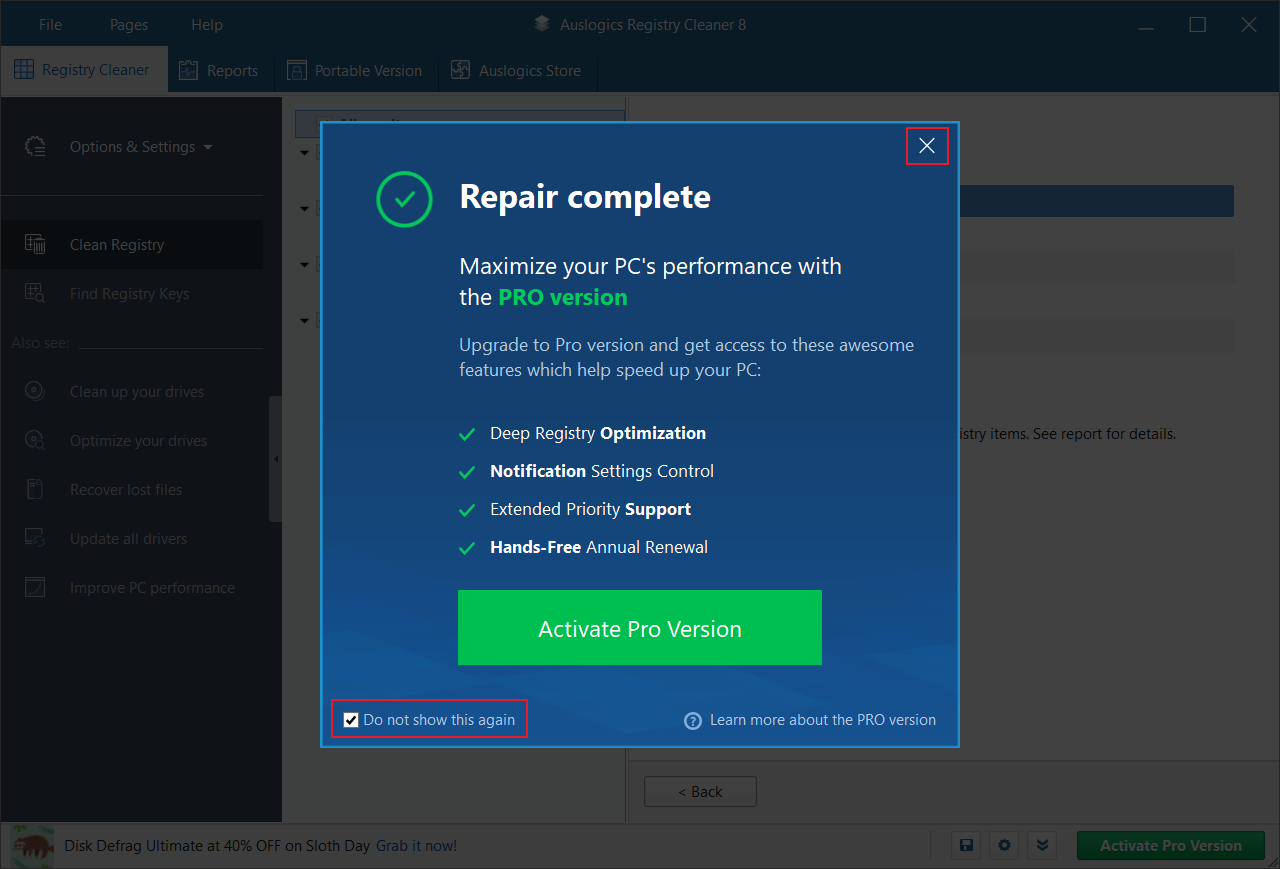Select Clean Registry in sidebar
The width and height of the screenshot is (1280, 869).
132,245
